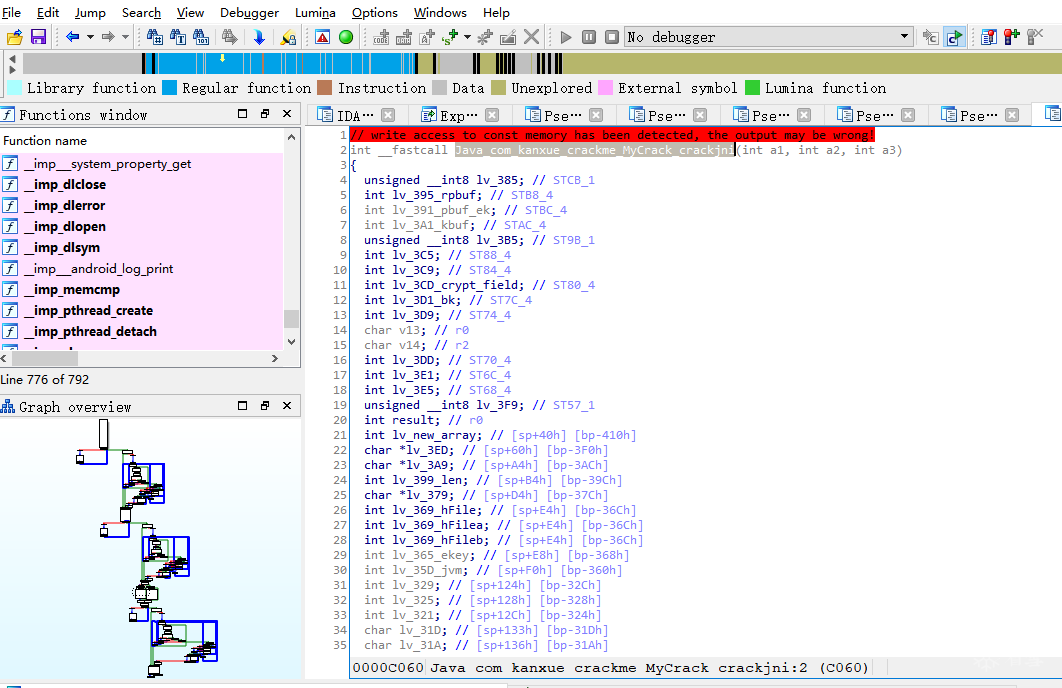Expand the jump back history arrow

point(90,37)
